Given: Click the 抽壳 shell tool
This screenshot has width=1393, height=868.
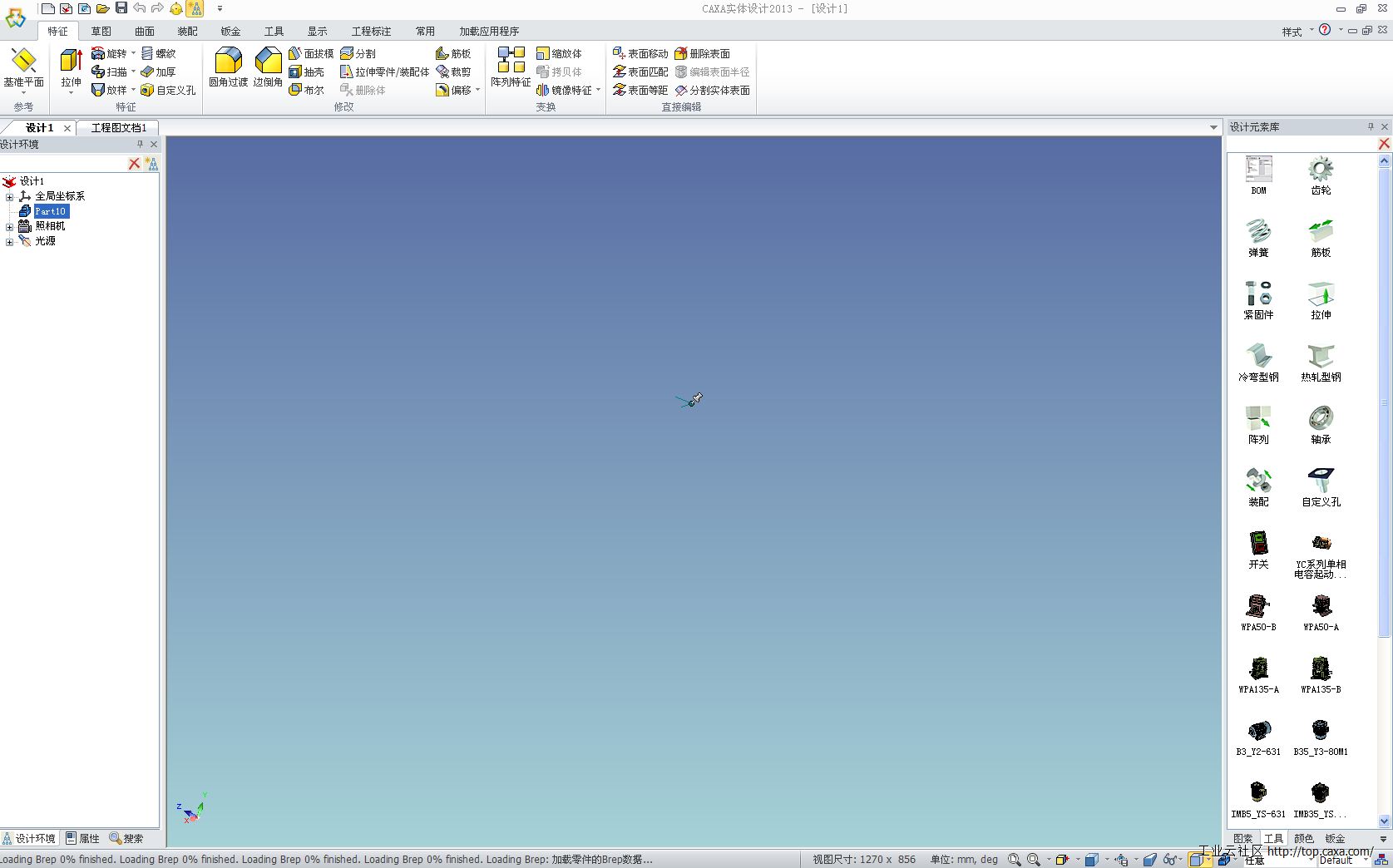Looking at the screenshot, I should [x=307, y=72].
